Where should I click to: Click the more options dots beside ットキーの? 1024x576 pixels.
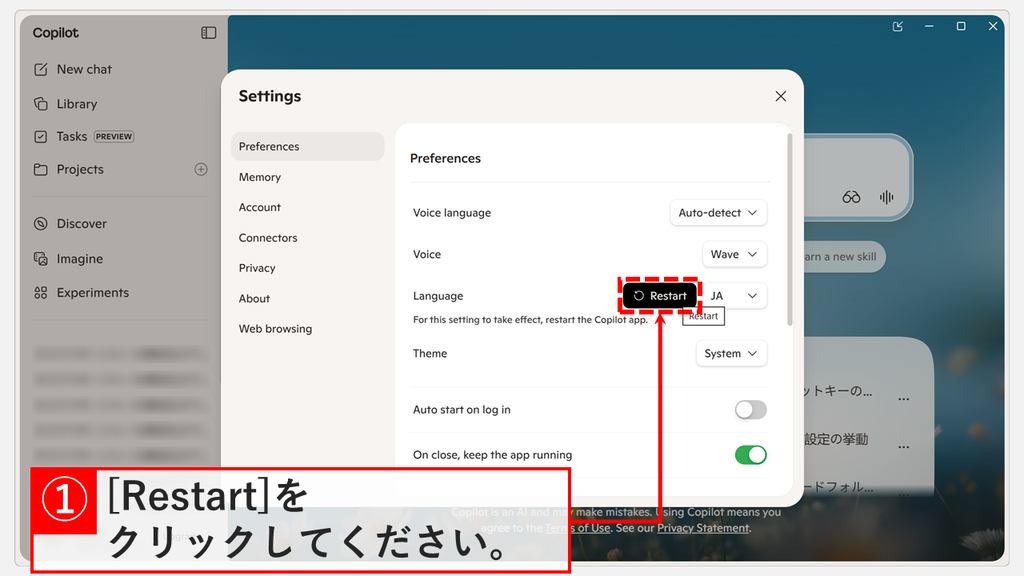(x=904, y=399)
